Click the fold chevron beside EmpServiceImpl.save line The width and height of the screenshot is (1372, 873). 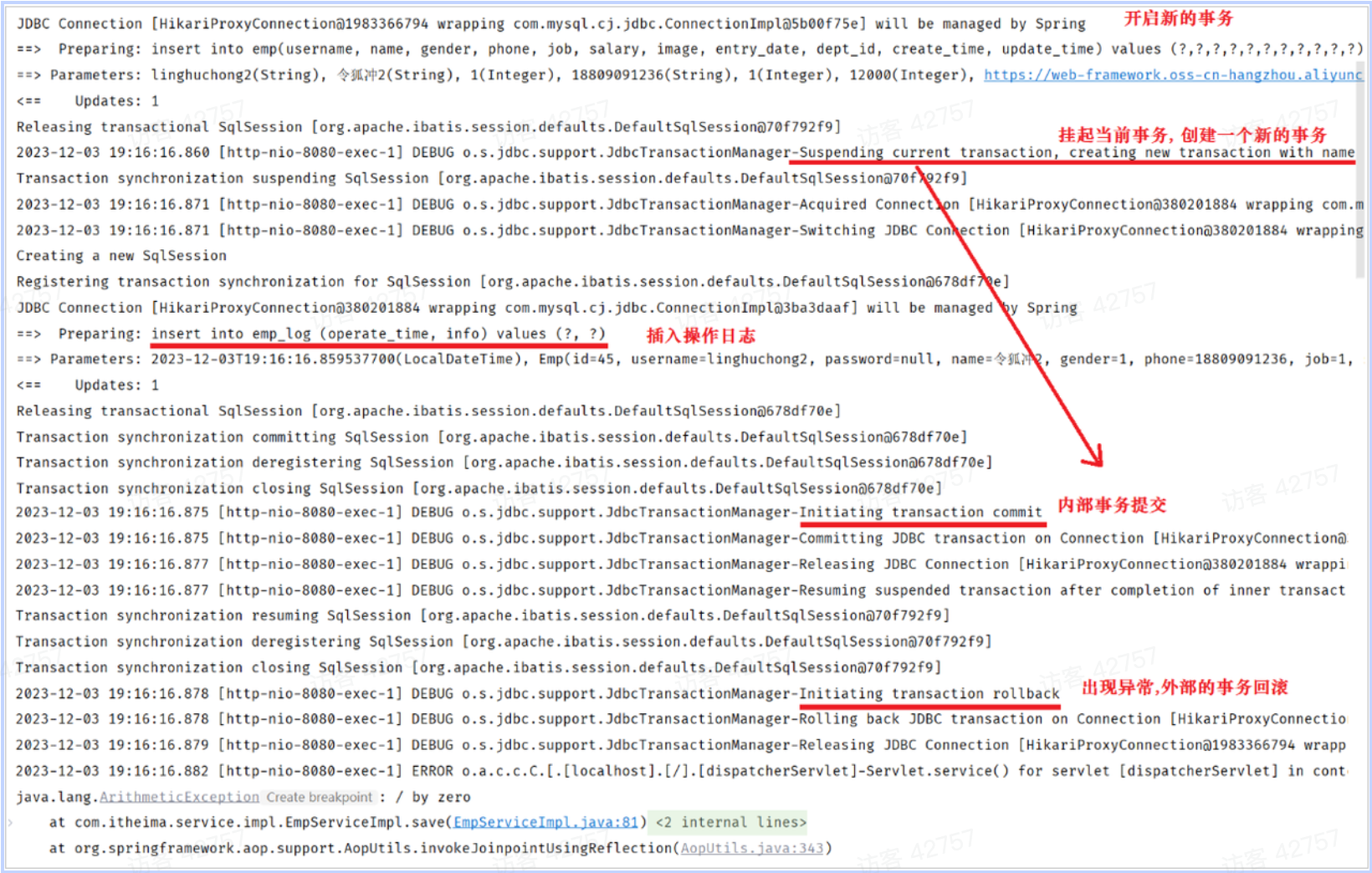point(10,823)
